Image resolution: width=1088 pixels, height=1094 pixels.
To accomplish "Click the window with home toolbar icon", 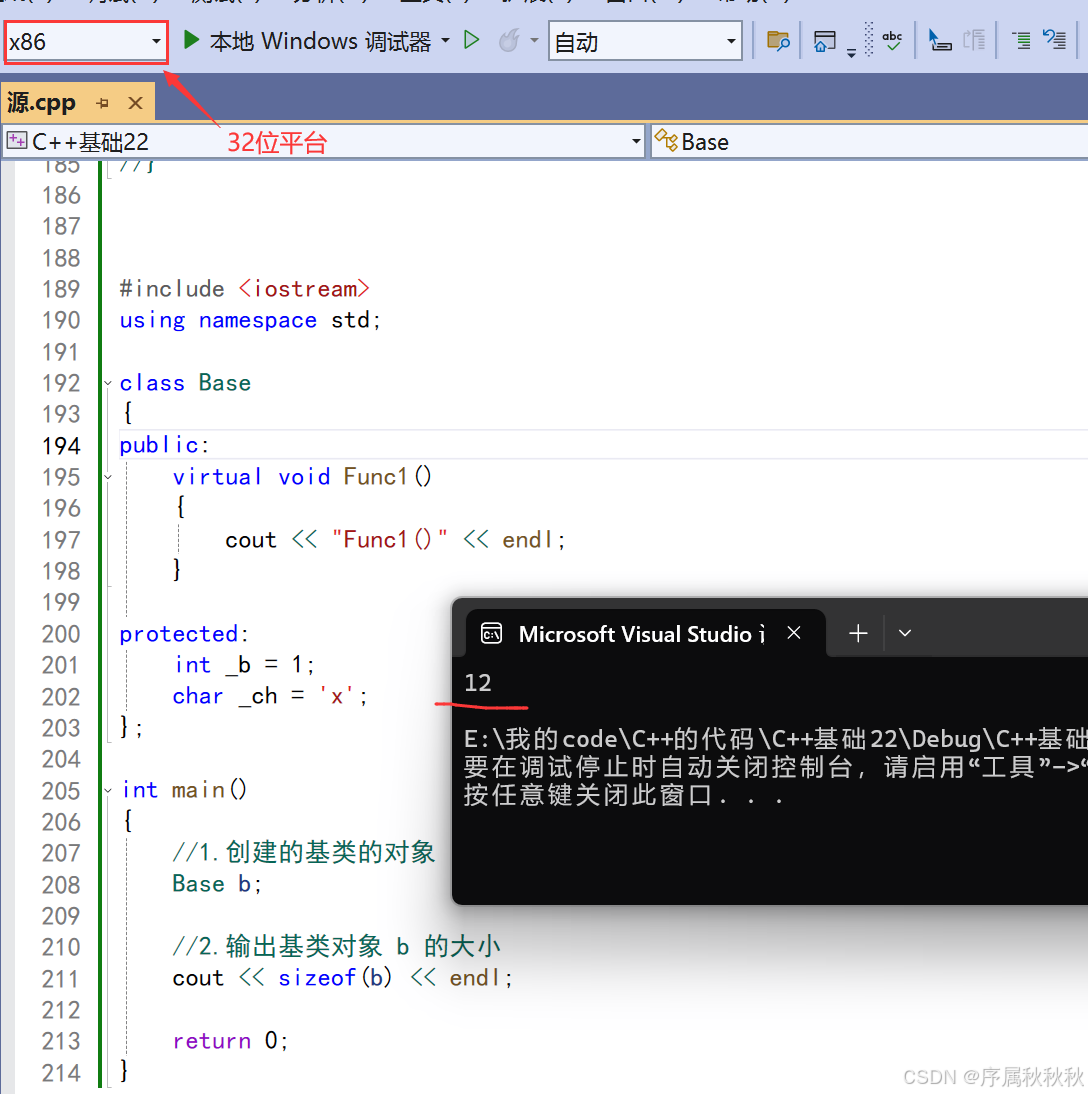I will tap(825, 41).
